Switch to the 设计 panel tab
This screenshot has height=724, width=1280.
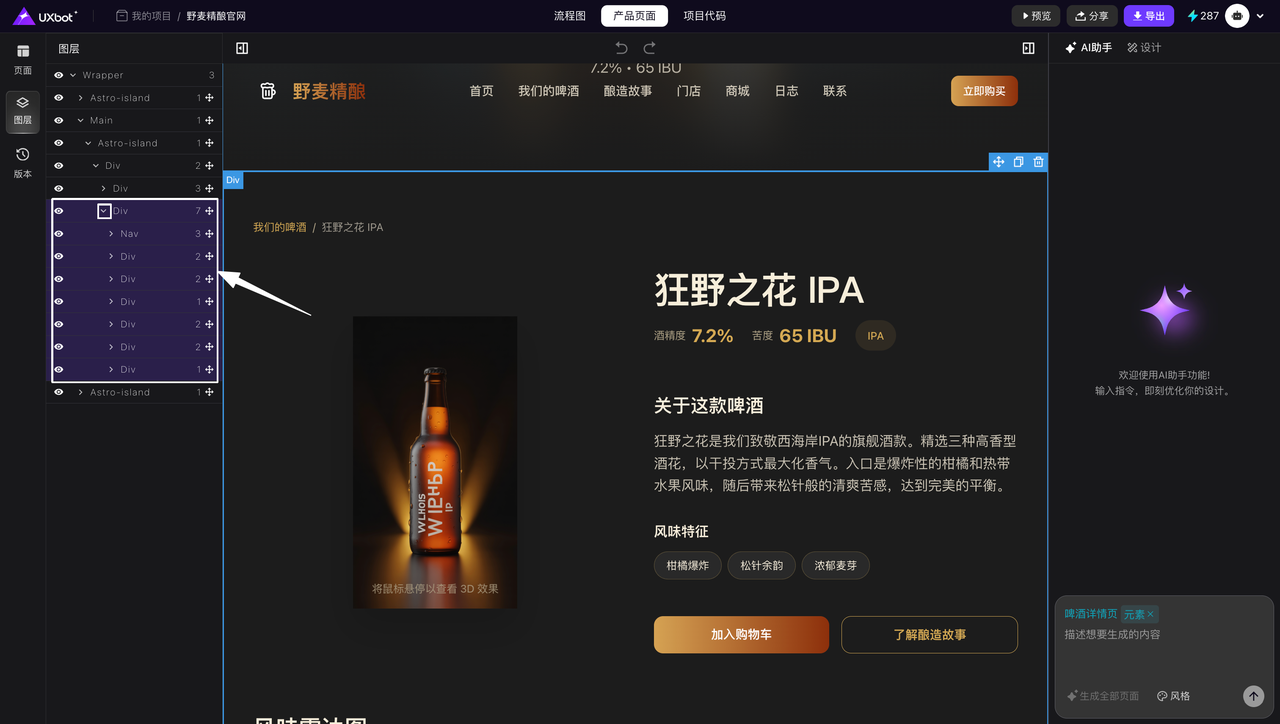click(1144, 48)
